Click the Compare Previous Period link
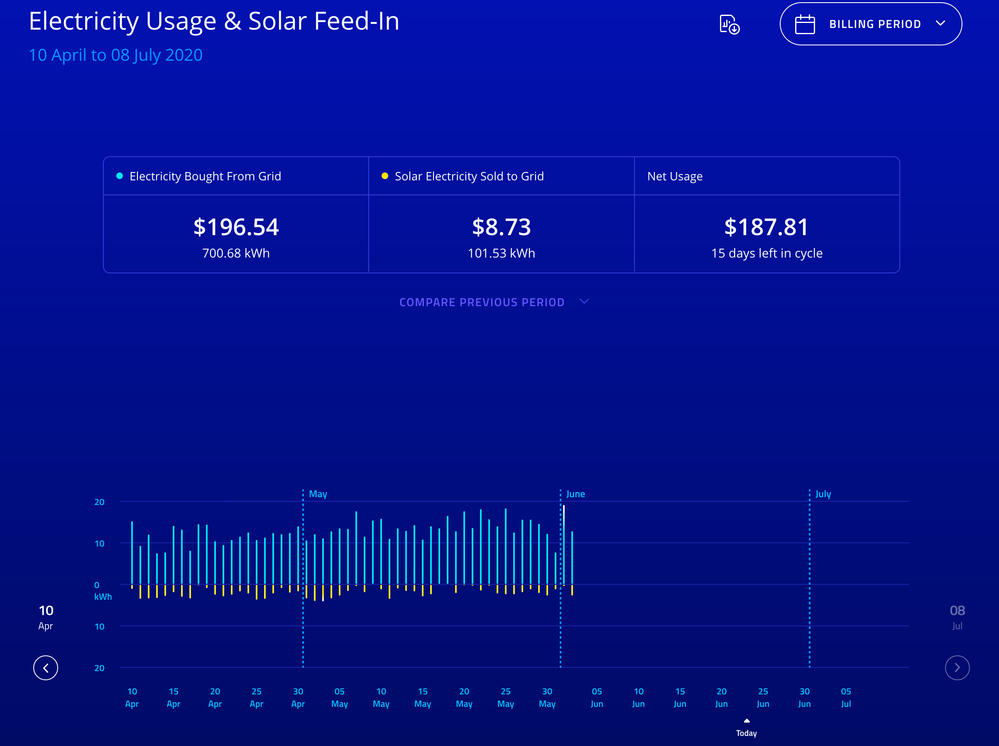This screenshot has width=999, height=746. 482,302
